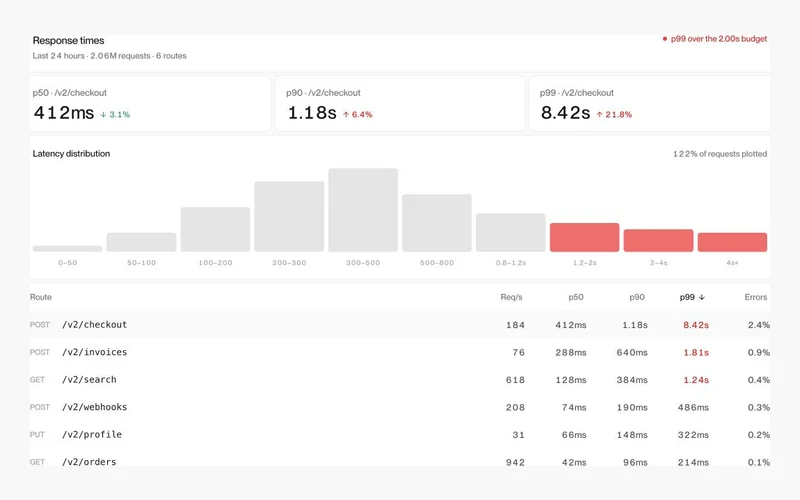Click the POST label on webhooks row
Screen dimensions: 800x500
coord(40,407)
